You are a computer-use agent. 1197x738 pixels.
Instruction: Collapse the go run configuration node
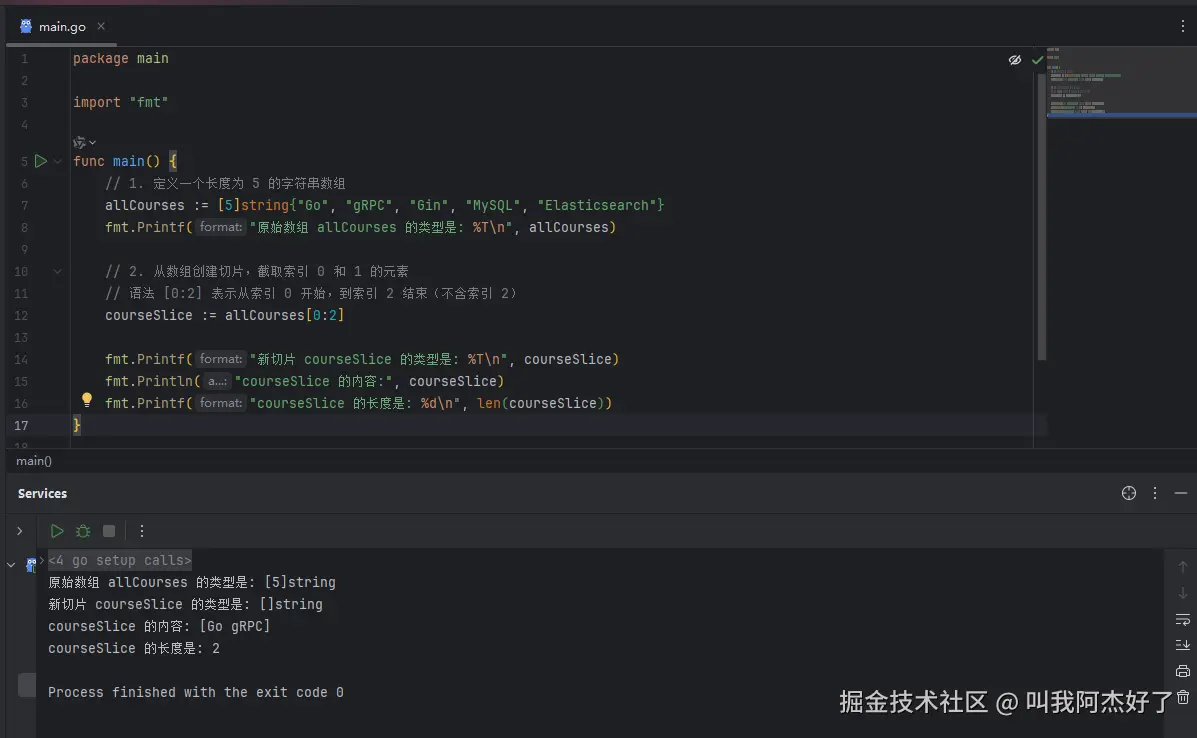(11, 565)
